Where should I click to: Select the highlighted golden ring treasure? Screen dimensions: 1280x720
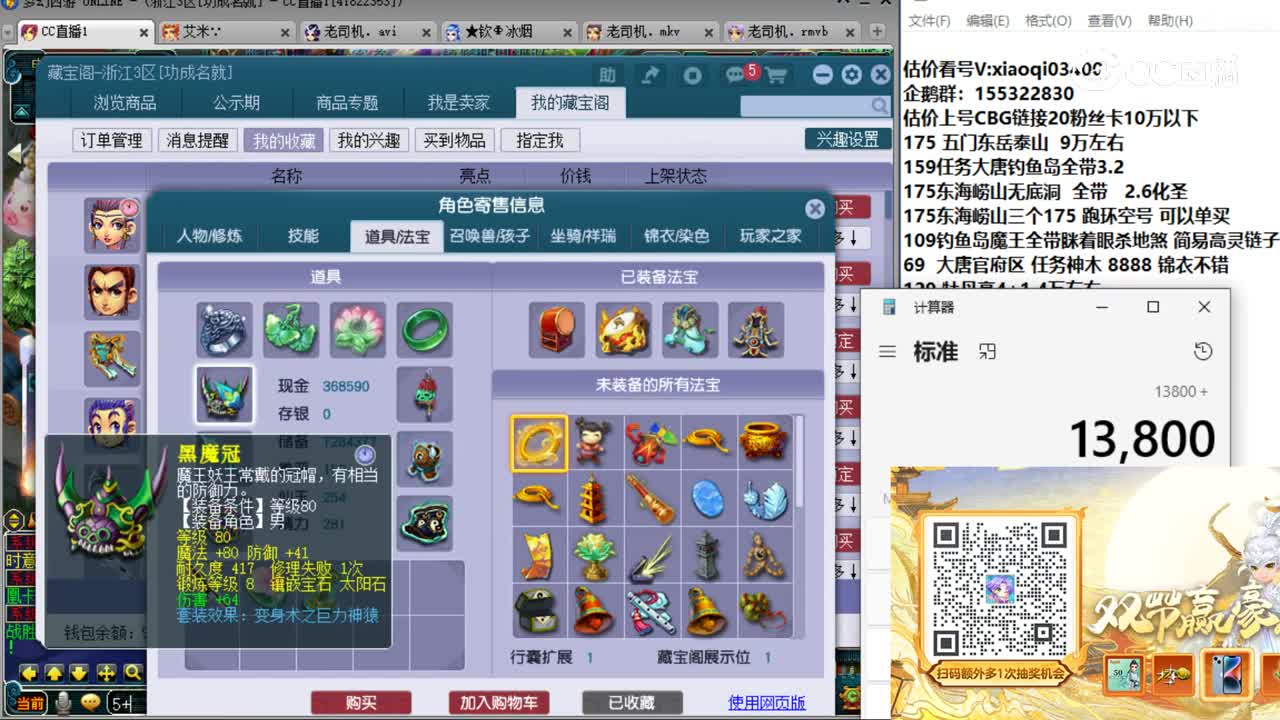(x=539, y=443)
